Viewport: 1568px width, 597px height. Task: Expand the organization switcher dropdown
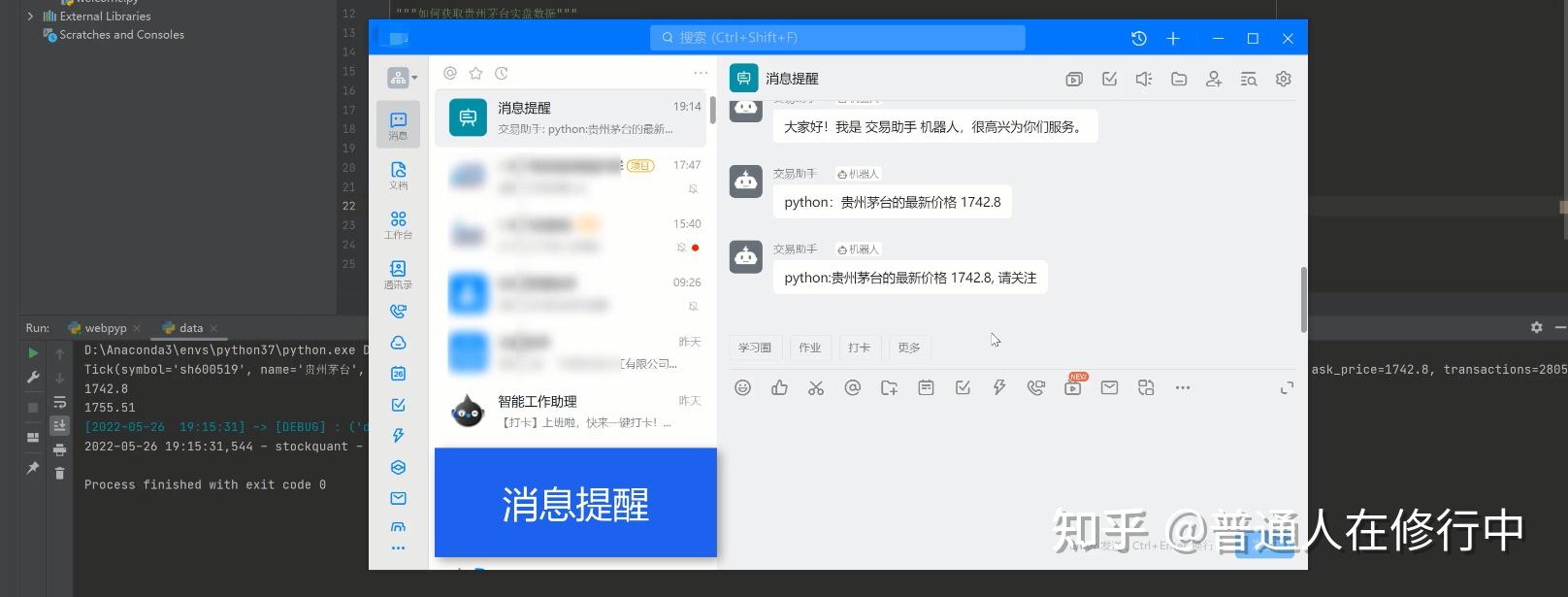coord(402,78)
